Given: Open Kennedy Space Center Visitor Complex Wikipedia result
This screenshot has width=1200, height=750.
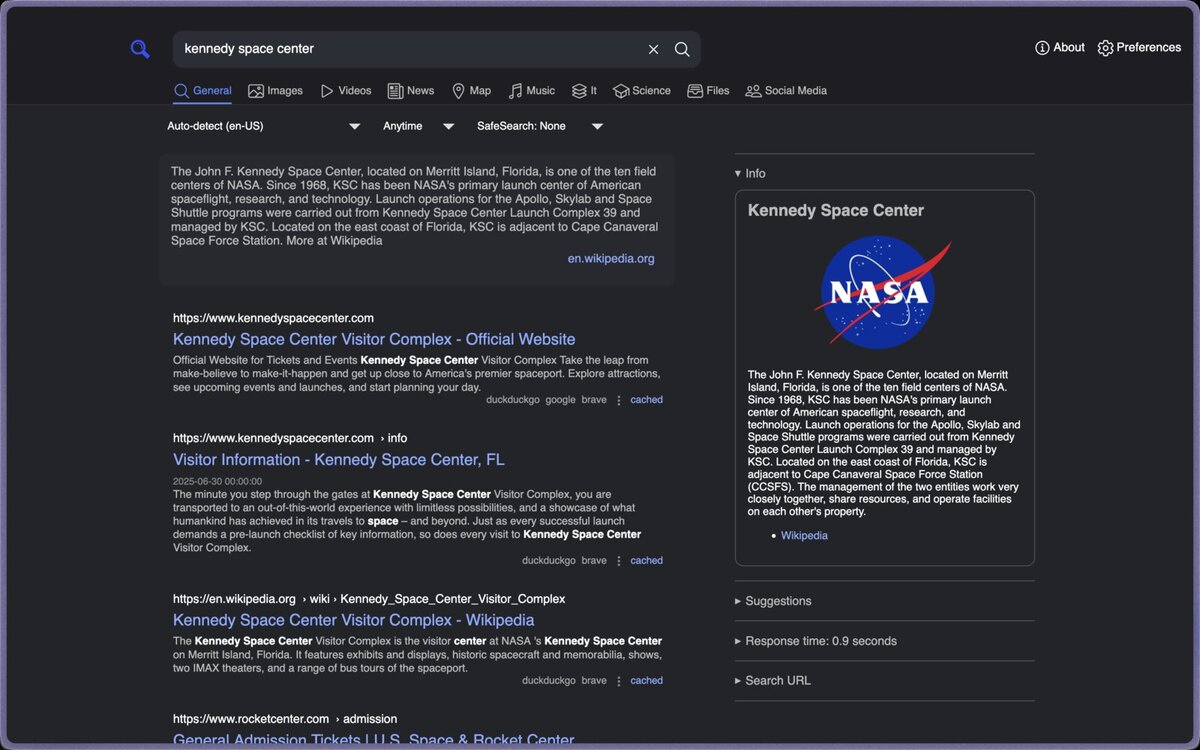Looking at the screenshot, I should point(354,620).
